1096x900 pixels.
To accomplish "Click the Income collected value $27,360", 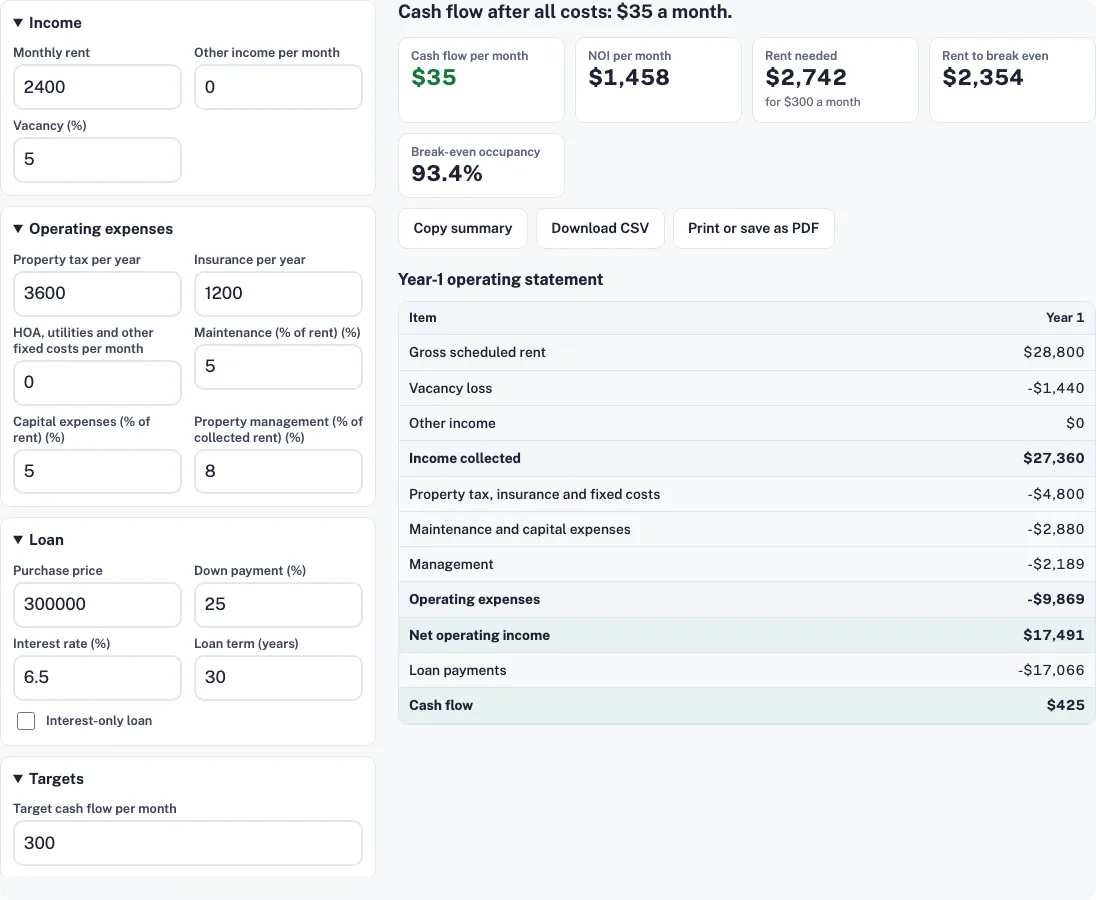I will pos(1053,458).
